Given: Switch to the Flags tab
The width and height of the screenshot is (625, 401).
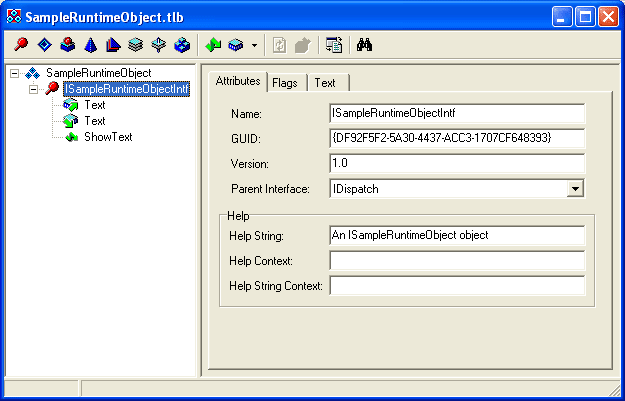Looking at the screenshot, I should [x=284, y=83].
